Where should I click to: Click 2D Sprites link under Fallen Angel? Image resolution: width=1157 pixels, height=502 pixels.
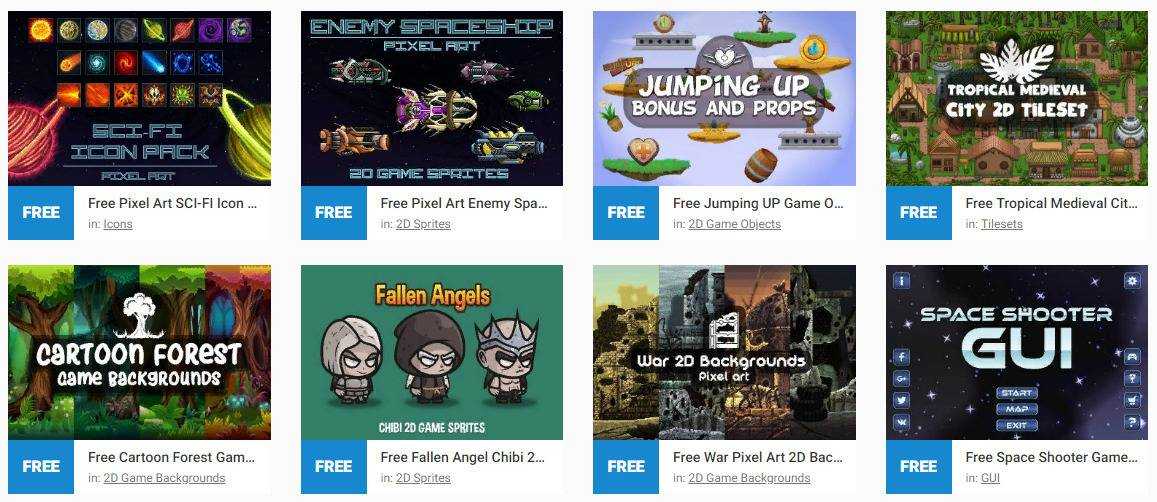423,478
